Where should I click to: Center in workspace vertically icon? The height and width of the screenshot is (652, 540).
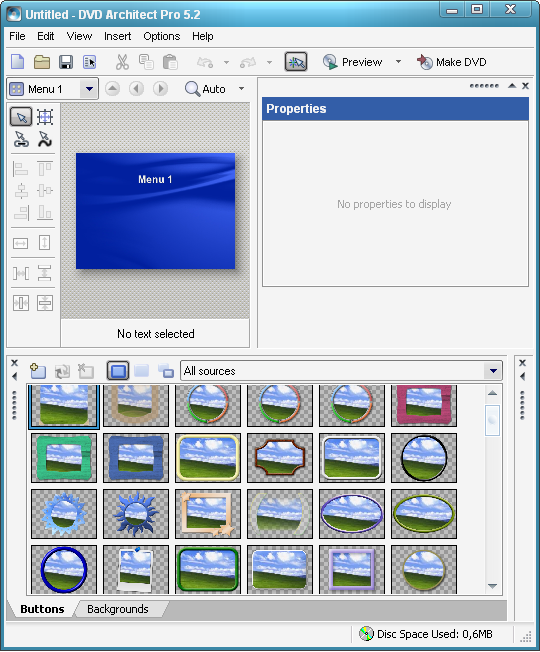(45, 303)
